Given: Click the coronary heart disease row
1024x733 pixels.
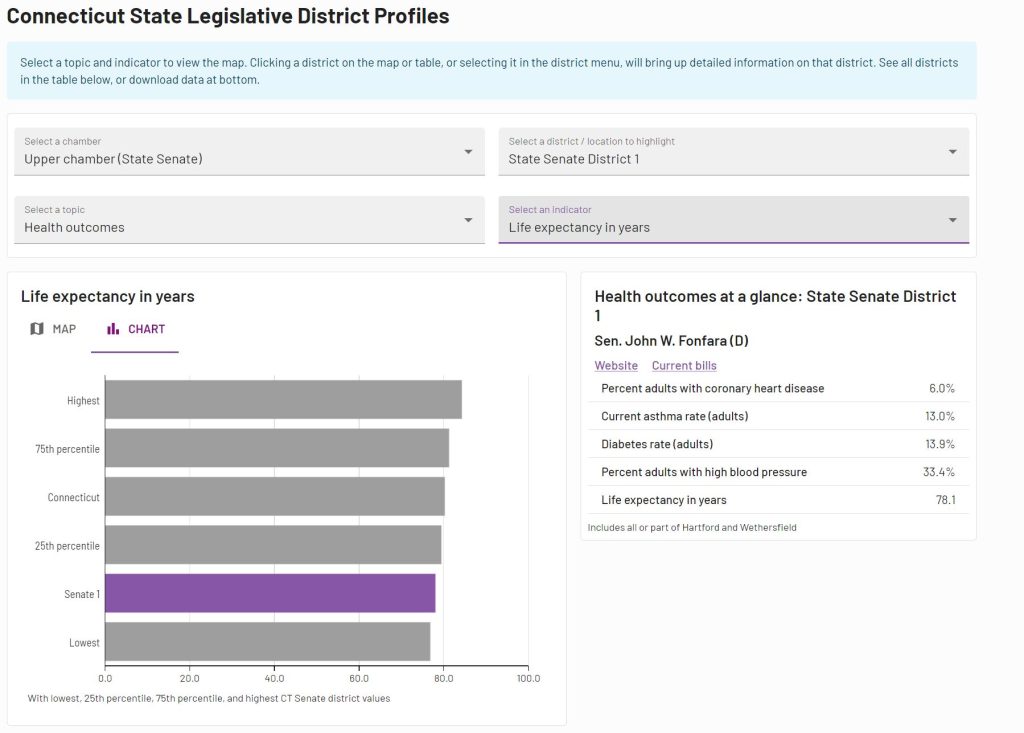Looking at the screenshot, I should point(777,388).
